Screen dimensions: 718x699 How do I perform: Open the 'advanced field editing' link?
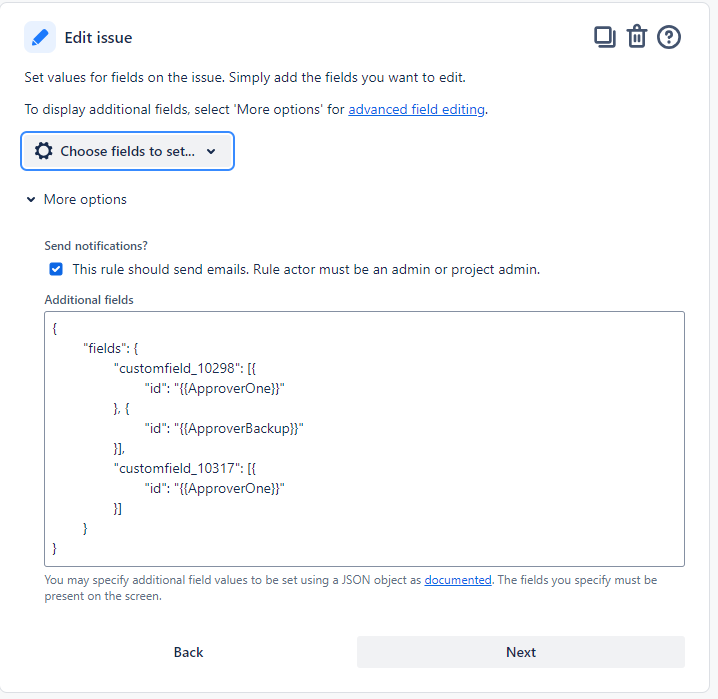pos(416,109)
